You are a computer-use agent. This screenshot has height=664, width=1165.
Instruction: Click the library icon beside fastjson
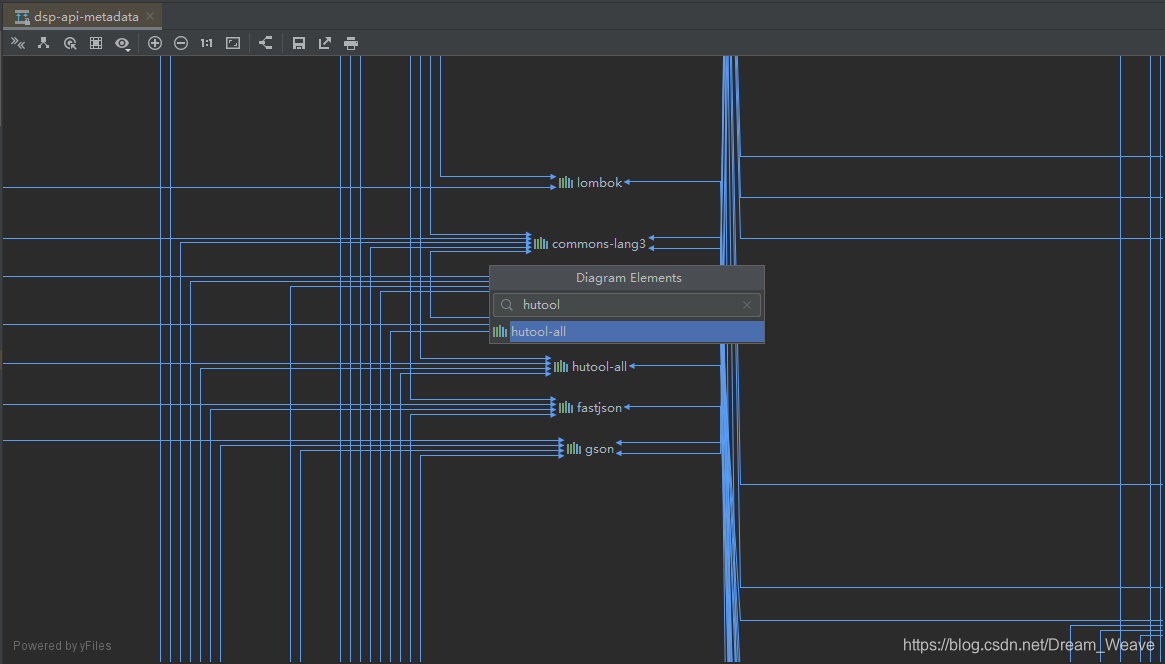tap(566, 407)
